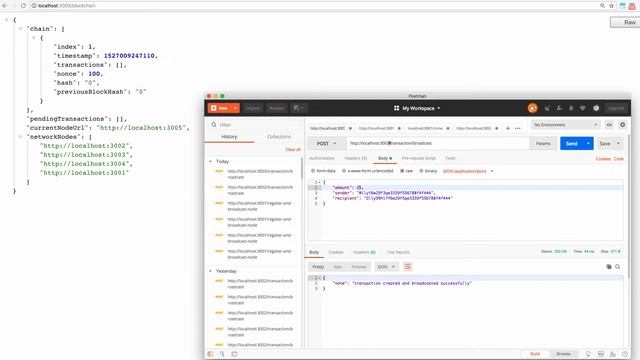The height and width of the screenshot is (360, 640).
Task: Toggle the sidebar icon in Postman status bar
Action: [210, 354]
